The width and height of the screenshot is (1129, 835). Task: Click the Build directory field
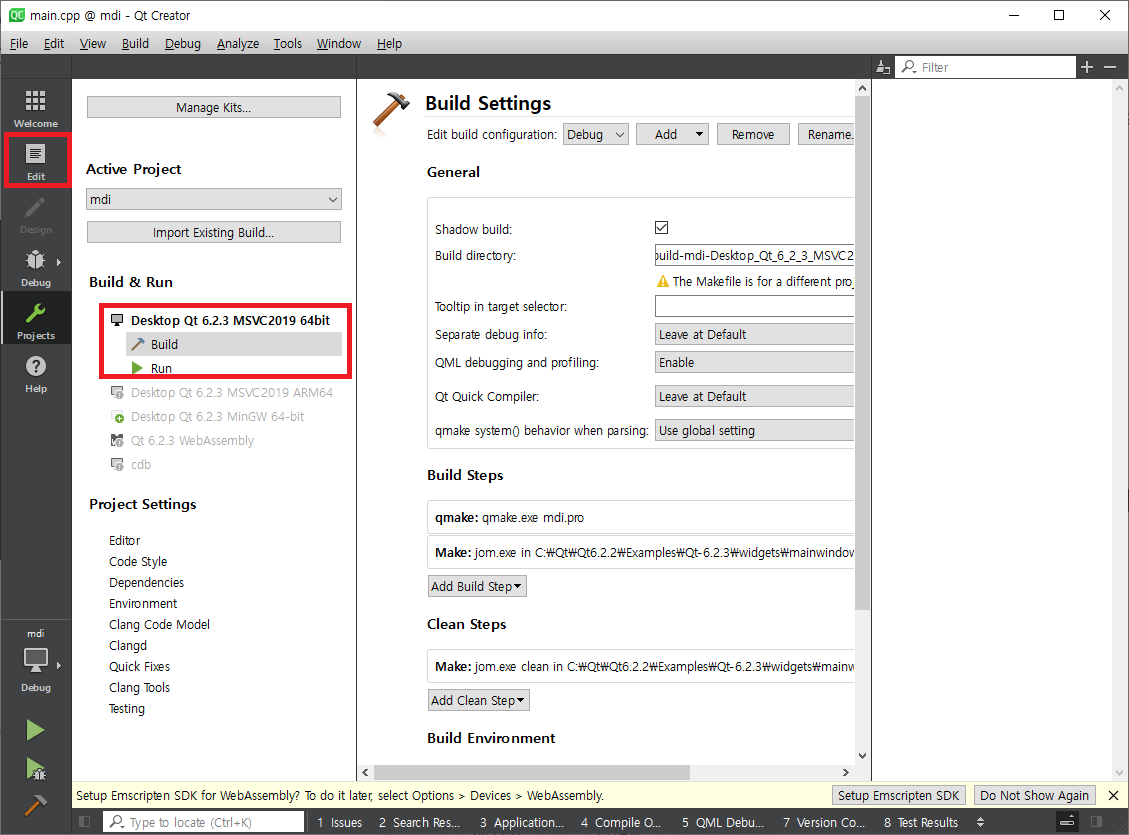[754, 255]
